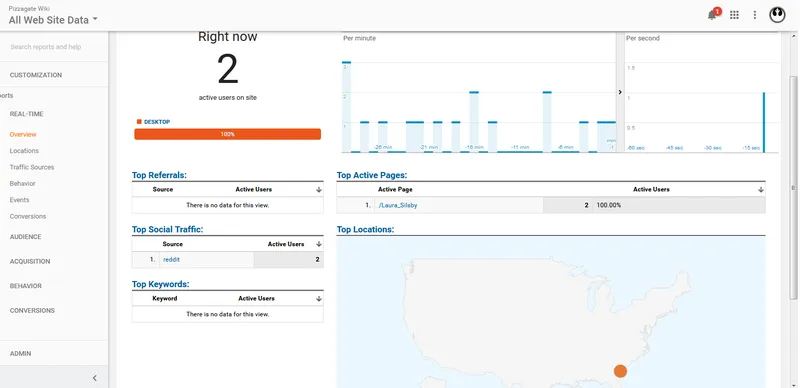Expand the Audience section
The width and height of the screenshot is (800, 388).
(26, 237)
